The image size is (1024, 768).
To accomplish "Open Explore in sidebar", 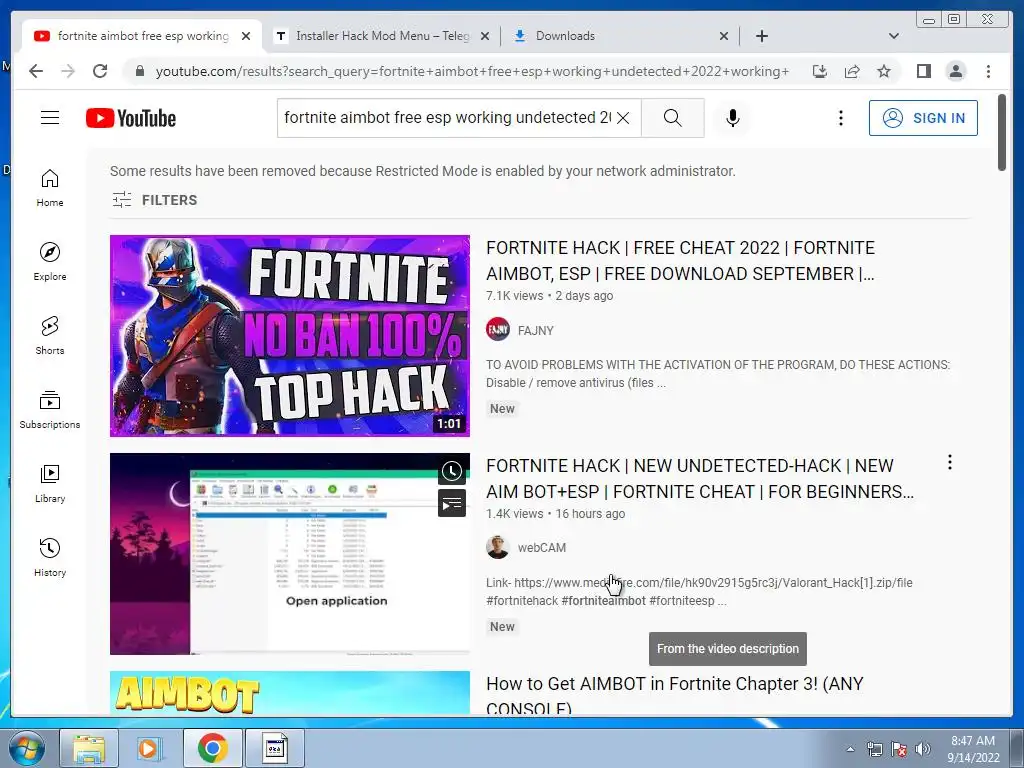I will (x=50, y=262).
